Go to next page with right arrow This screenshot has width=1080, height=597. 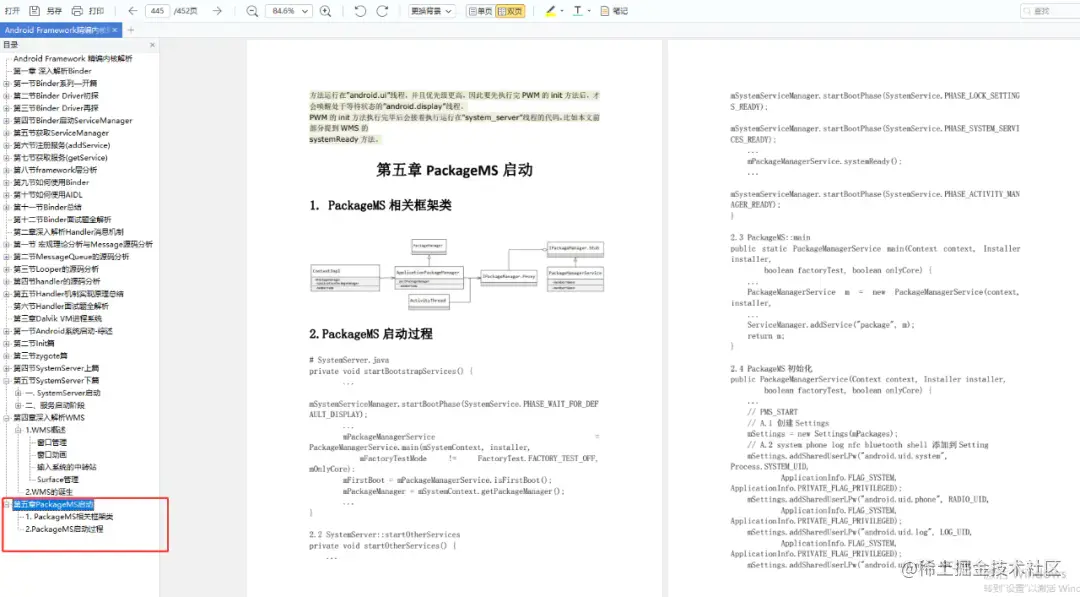[x=217, y=11]
